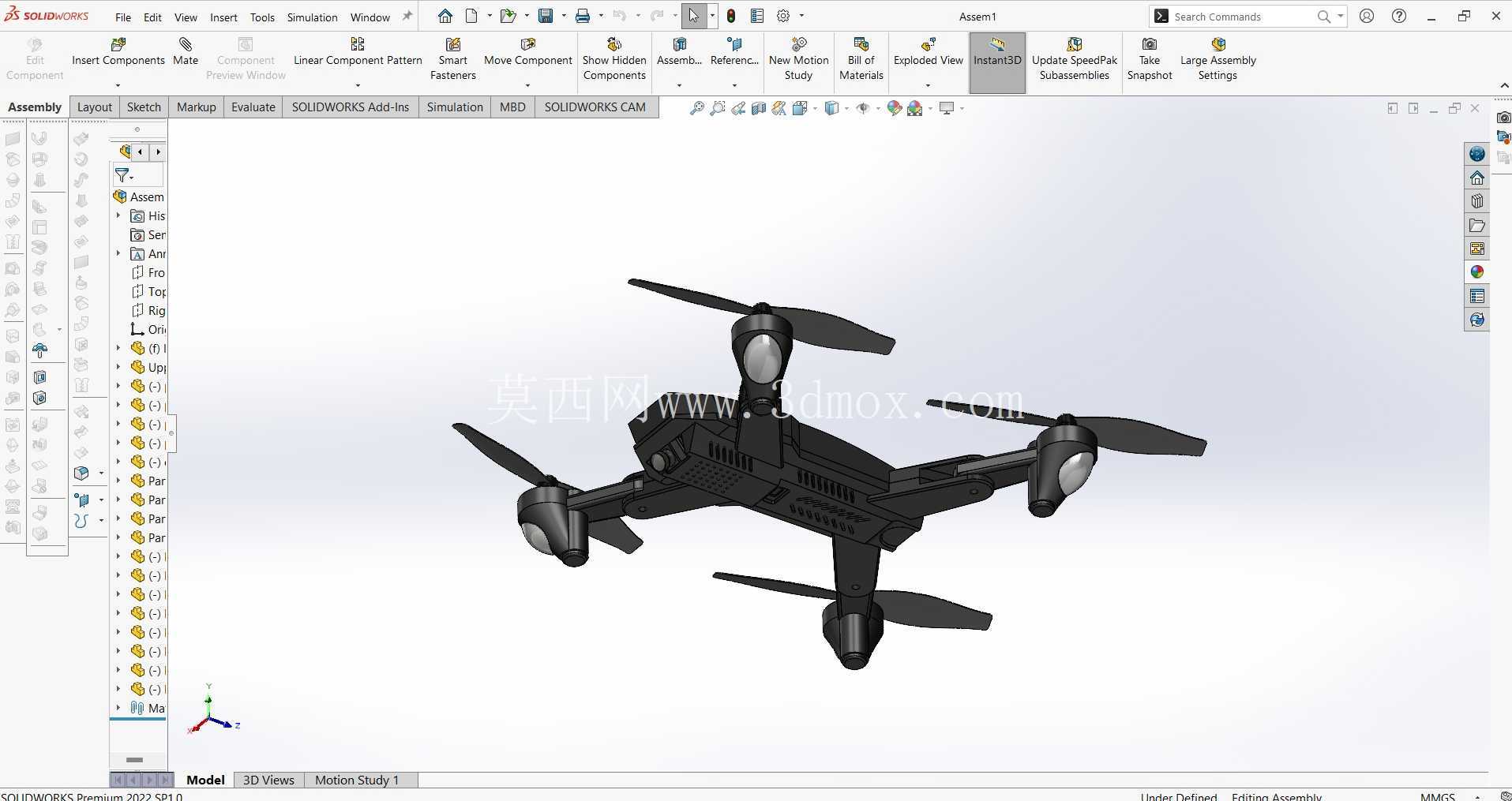The height and width of the screenshot is (801, 1512).
Task: Click the feature tree tab right arrow
Action: 159,152
